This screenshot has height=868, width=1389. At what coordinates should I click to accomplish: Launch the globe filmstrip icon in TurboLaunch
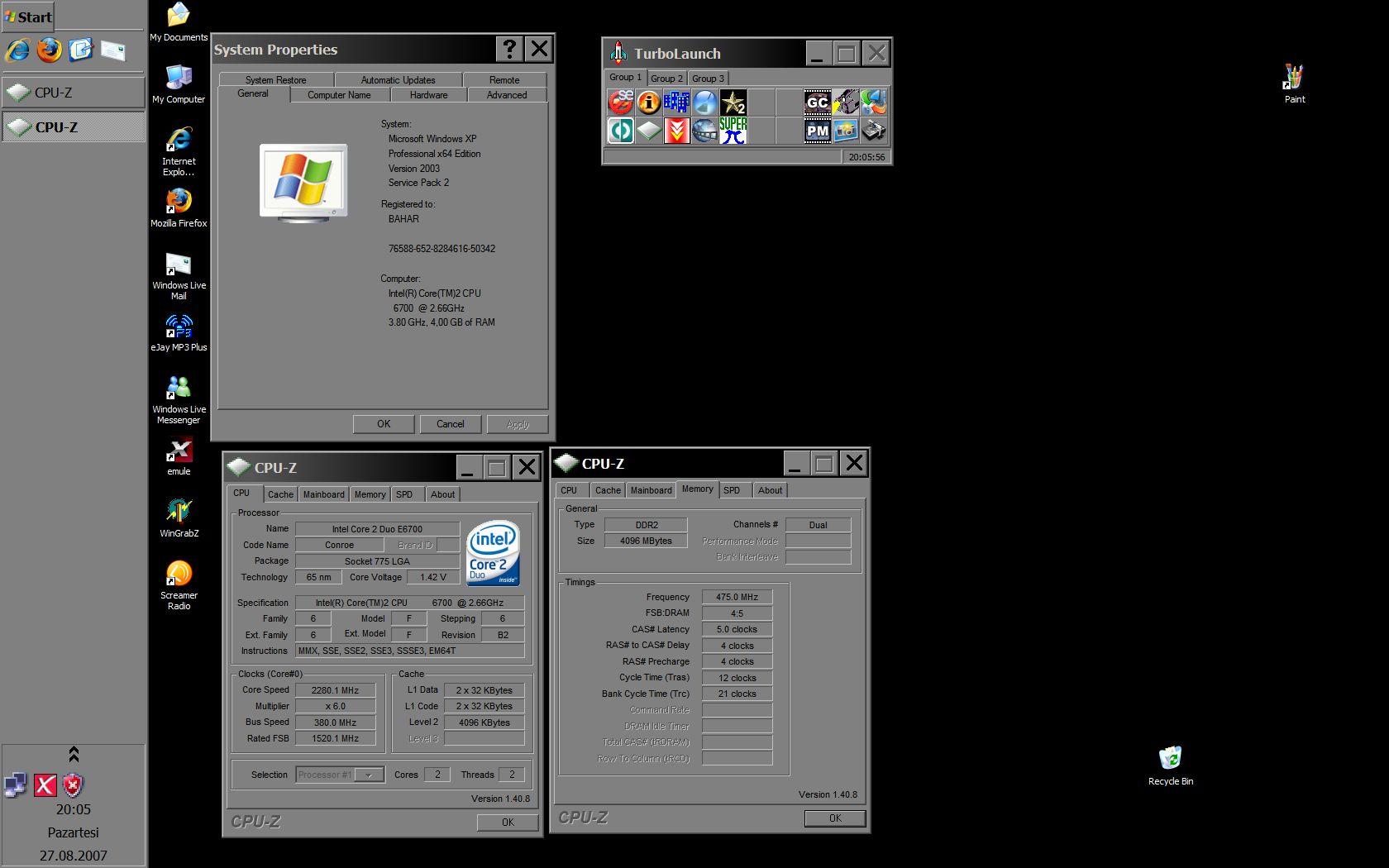pyautogui.click(x=705, y=131)
